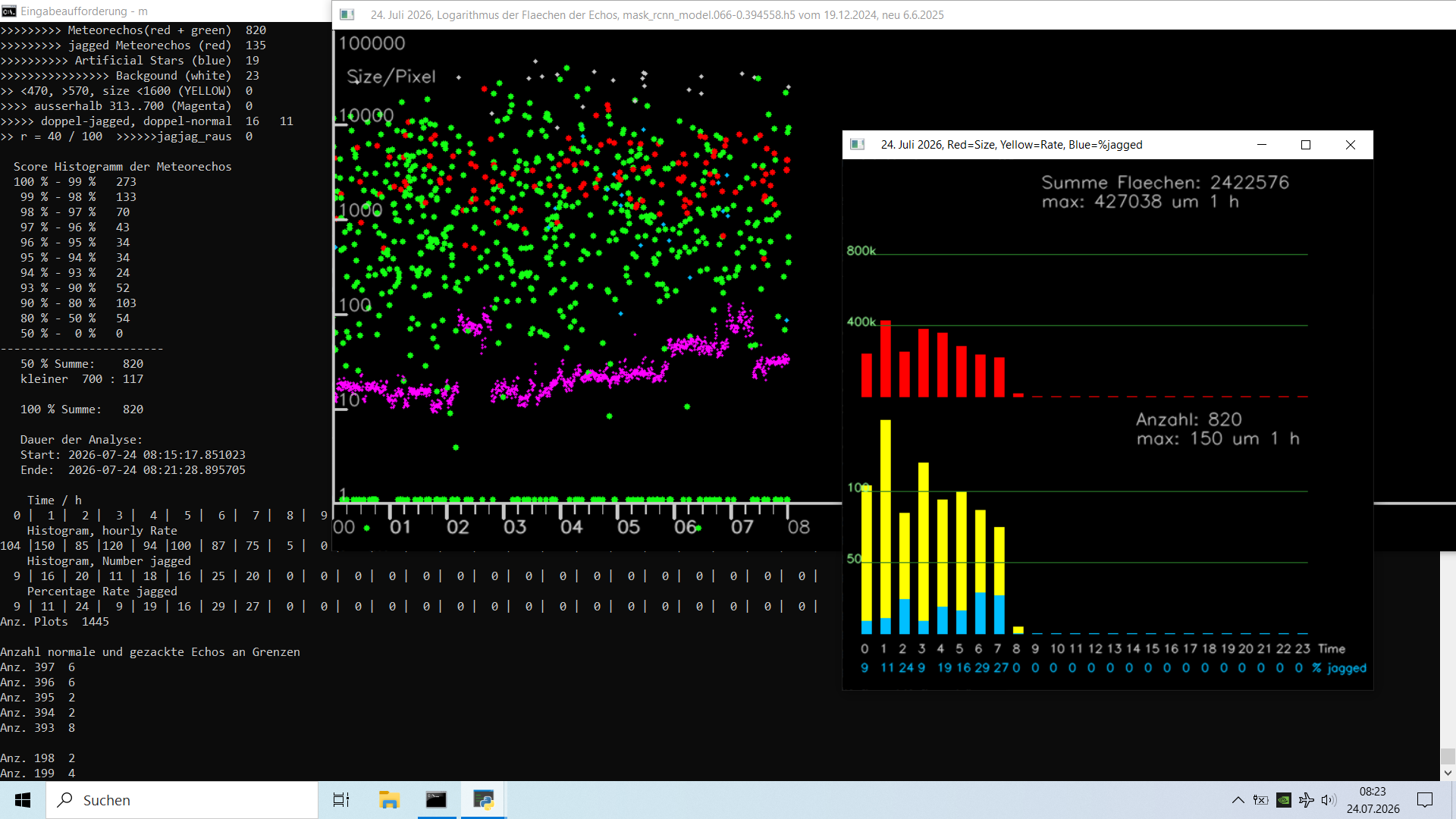1456x819 pixels.
Task: Click the 'Summe Flaechen: 2422576' label
Action: [x=1165, y=182]
